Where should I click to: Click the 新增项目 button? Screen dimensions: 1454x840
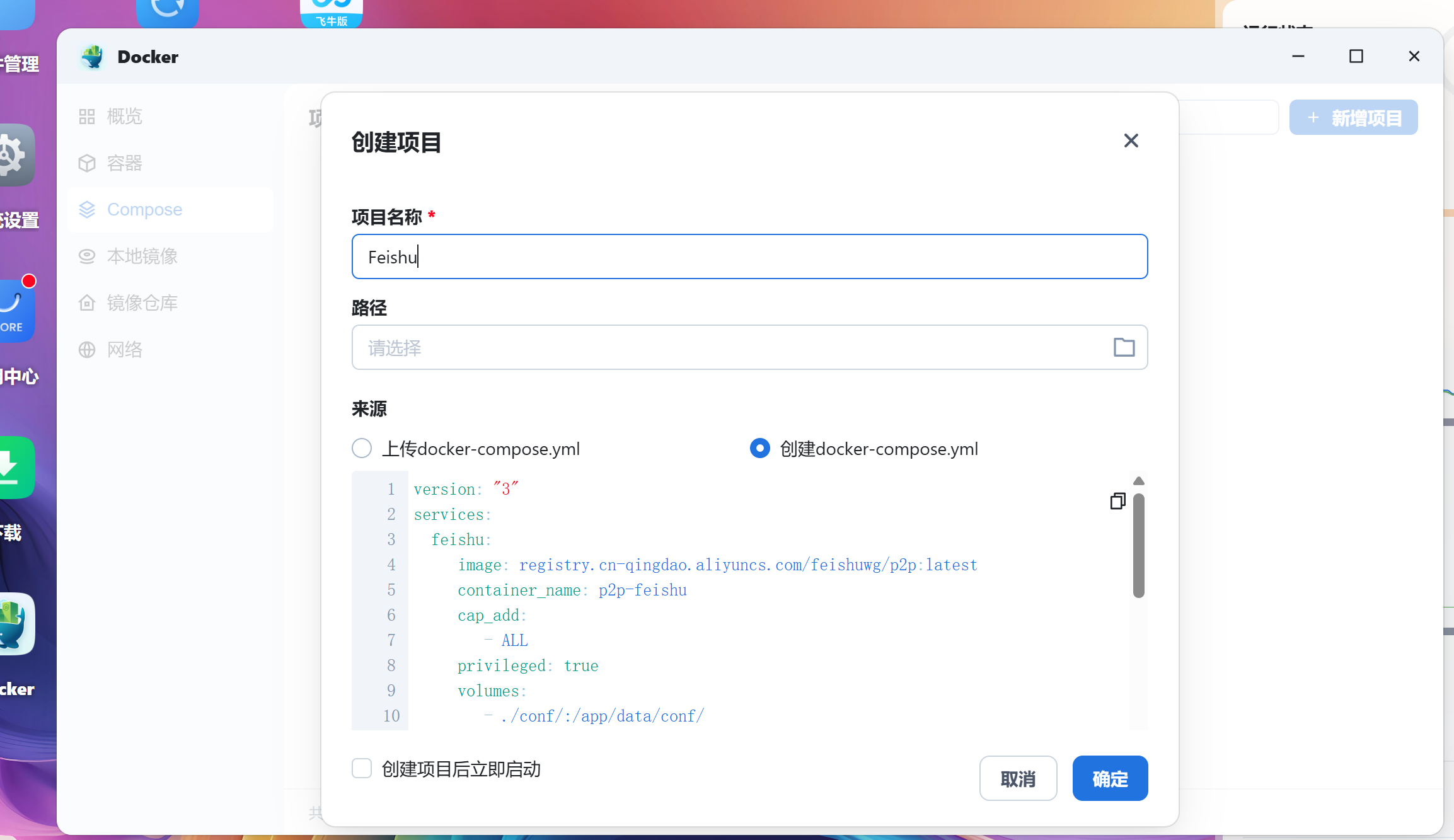(1354, 117)
